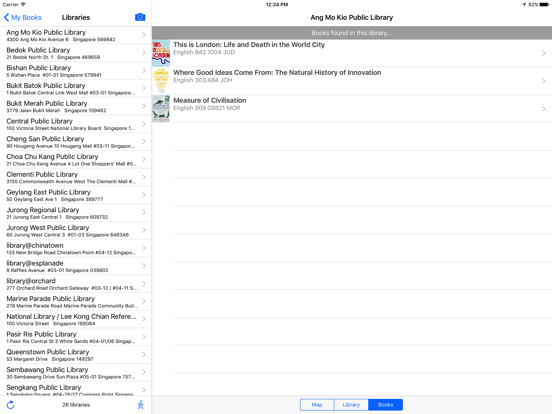Viewport: 552px width, 414px height.
Task: Select Geylang East Public Library
Action: [76, 195]
